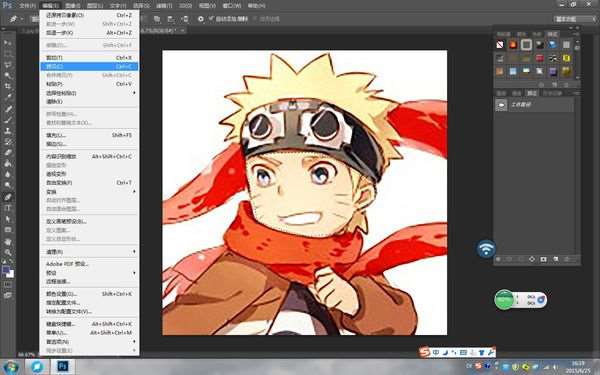The width and height of the screenshot is (600, 375).
Task: Add mask from Paths panel footer
Action: (x=543, y=259)
